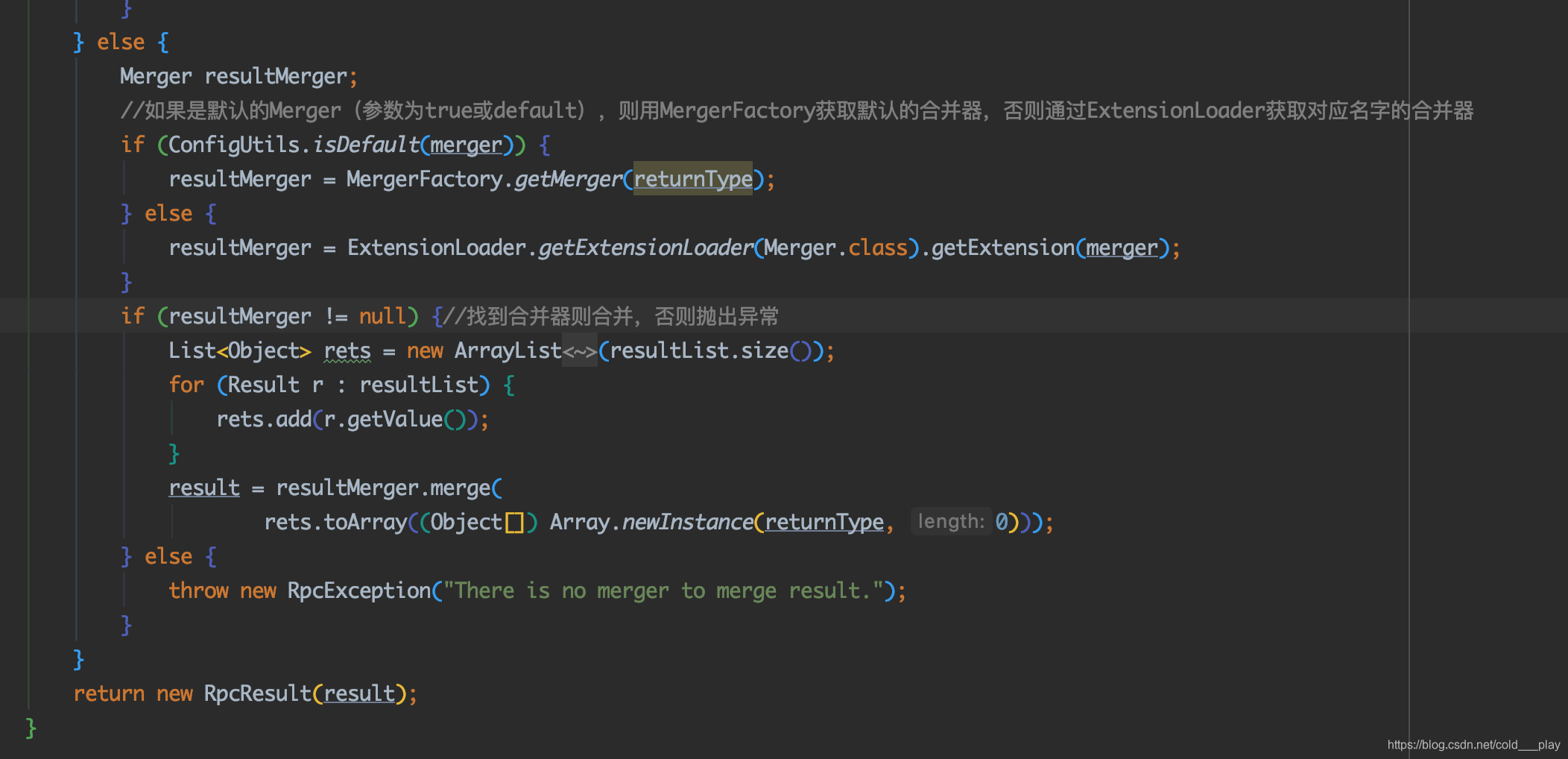Expand the folded diamond operator after ArrayList
This screenshot has width=1568, height=759.
[x=580, y=350]
